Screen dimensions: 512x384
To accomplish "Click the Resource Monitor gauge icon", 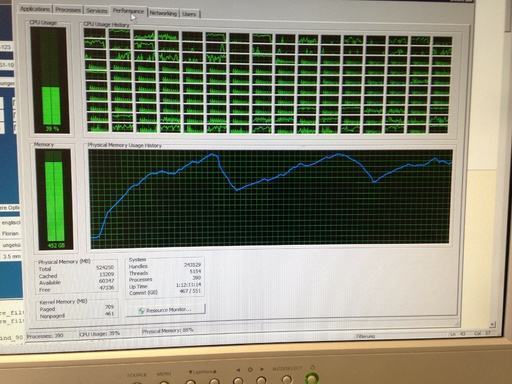I will [141, 311].
